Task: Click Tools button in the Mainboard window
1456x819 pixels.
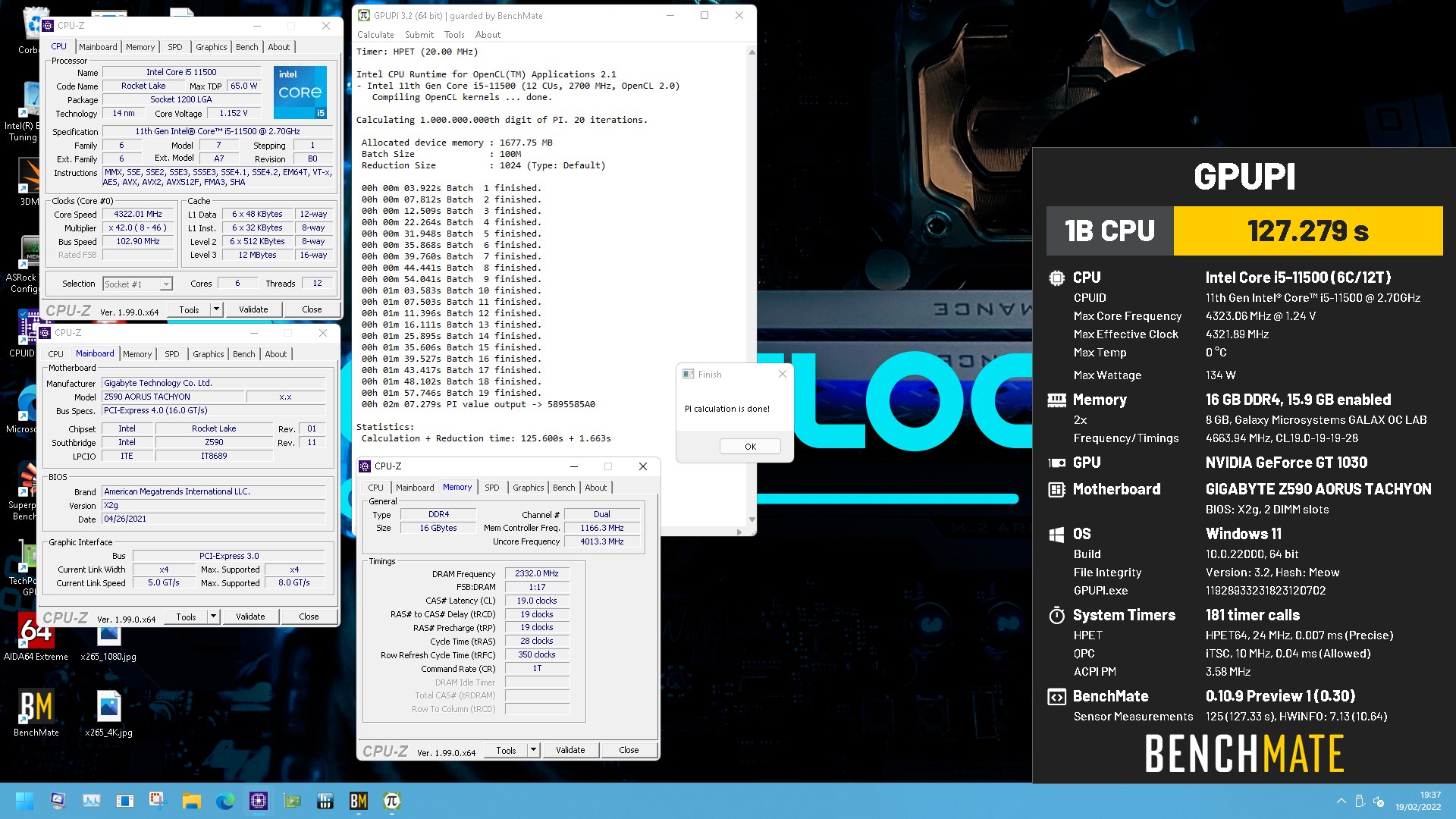Action: (186, 617)
